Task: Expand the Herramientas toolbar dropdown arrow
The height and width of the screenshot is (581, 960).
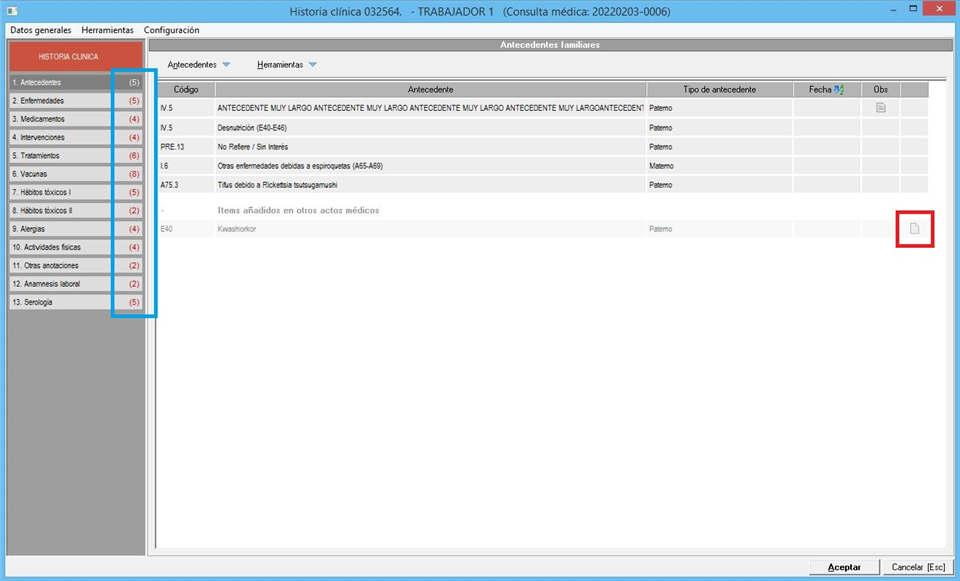Action: coord(312,65)
